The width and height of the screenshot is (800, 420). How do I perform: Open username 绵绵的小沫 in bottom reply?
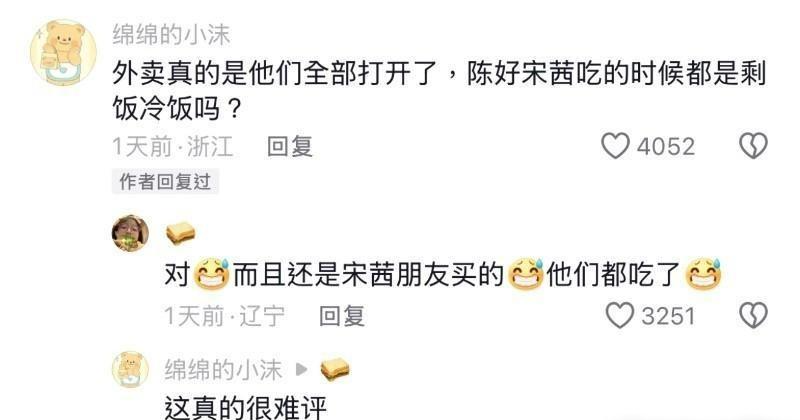[x=223, y=369]
